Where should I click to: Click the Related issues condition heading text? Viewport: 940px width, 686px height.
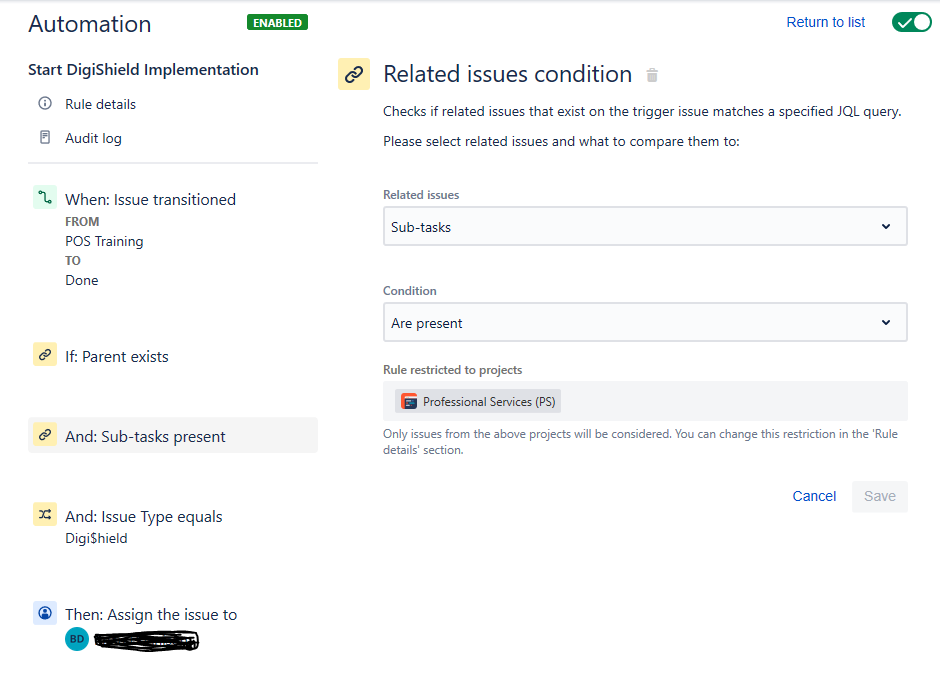pyautogui.click(x=507, y=74)
